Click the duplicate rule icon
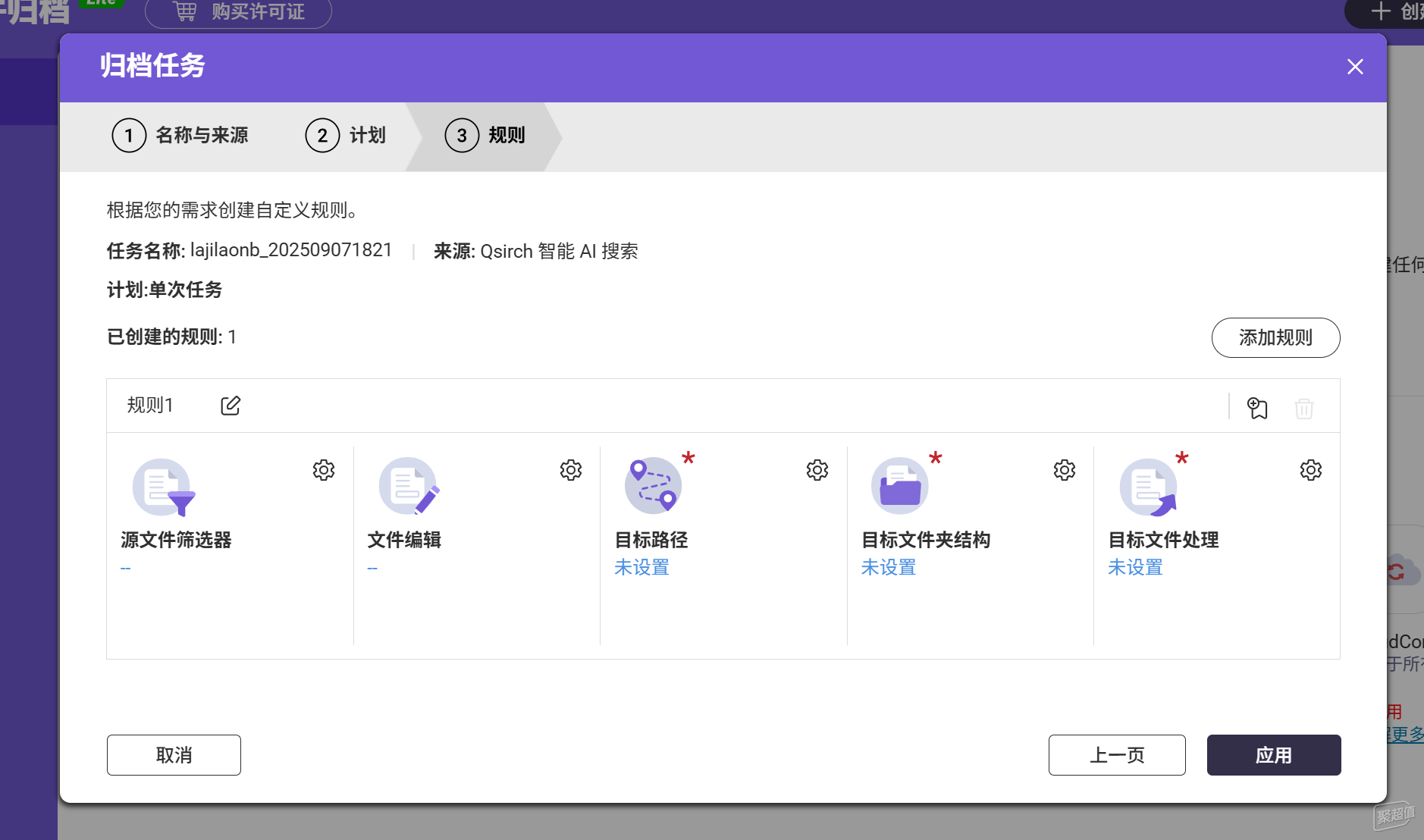The height and width of the screenshot is (840, 1424). (1257, 408)
